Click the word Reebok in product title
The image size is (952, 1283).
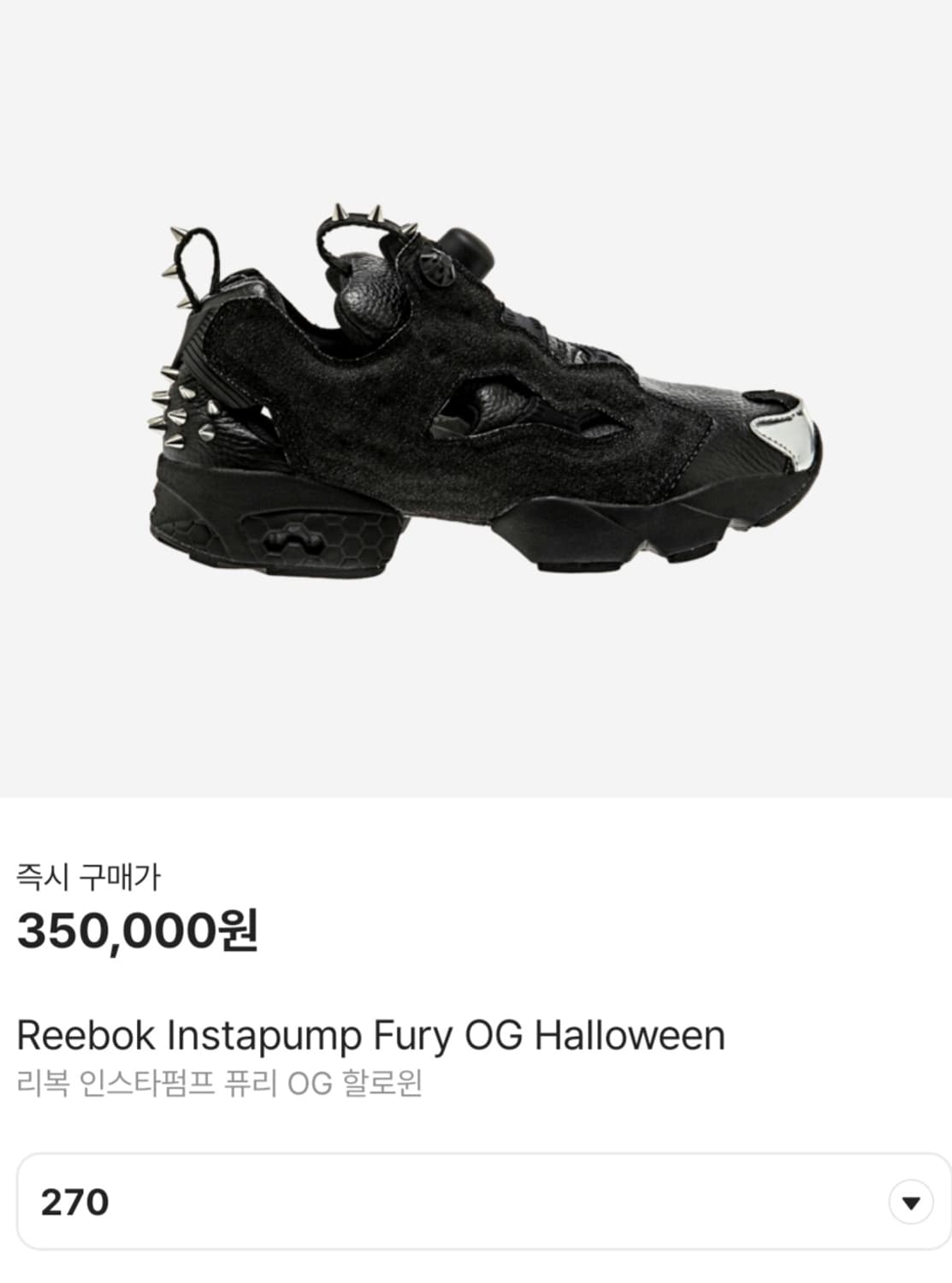click(86, 1036)
